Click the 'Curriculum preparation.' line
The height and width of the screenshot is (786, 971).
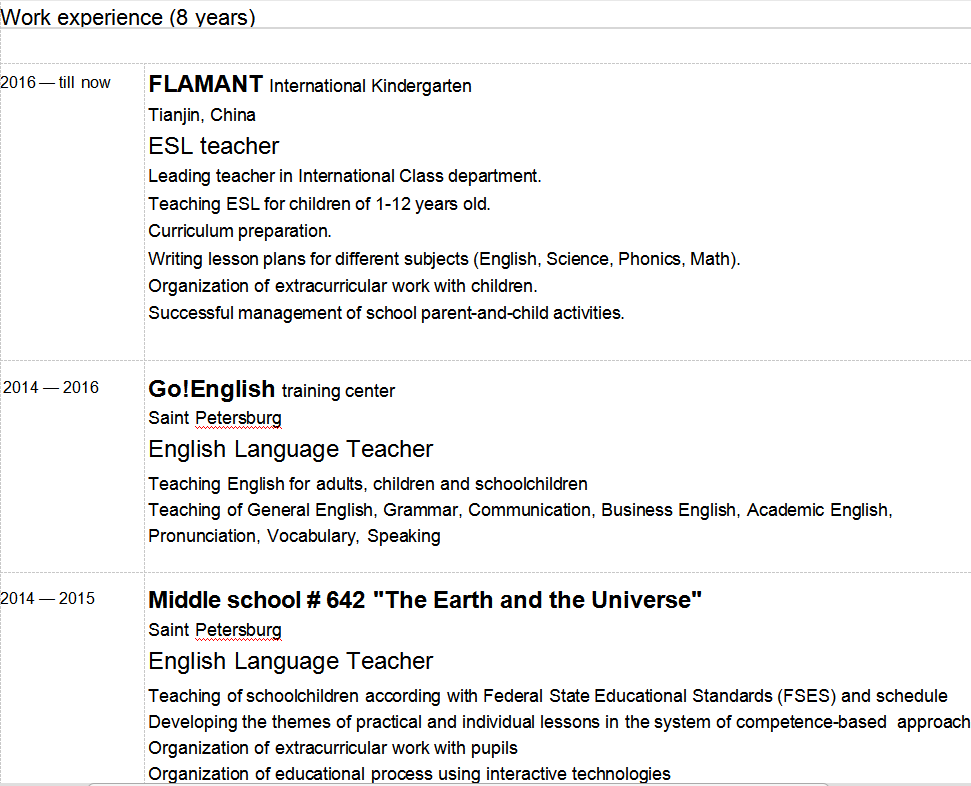(240, 231)
